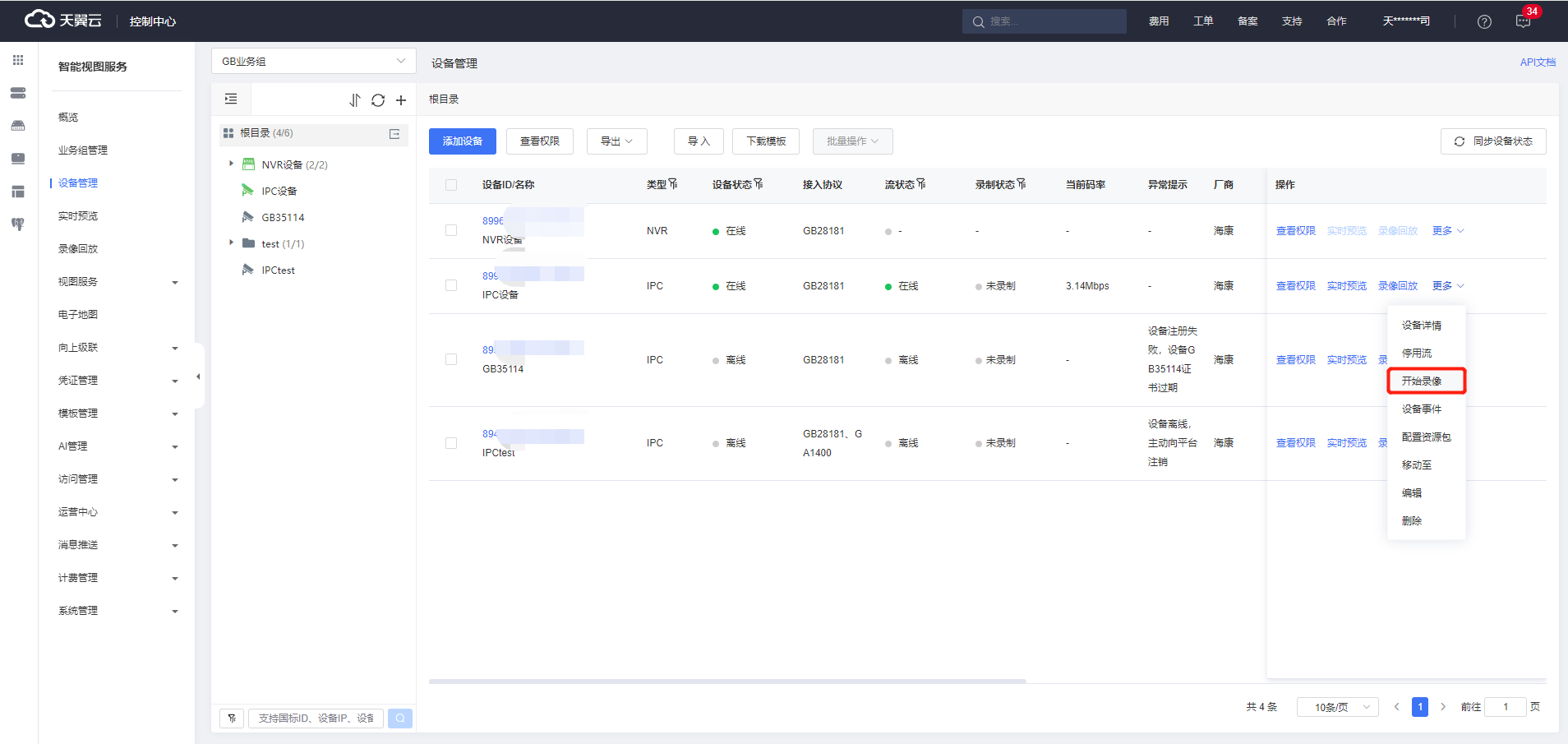Image resolution: width=1568 pixels, height=744 pixels.
Task: Click the sort tree icon
Action: (354, 100)
